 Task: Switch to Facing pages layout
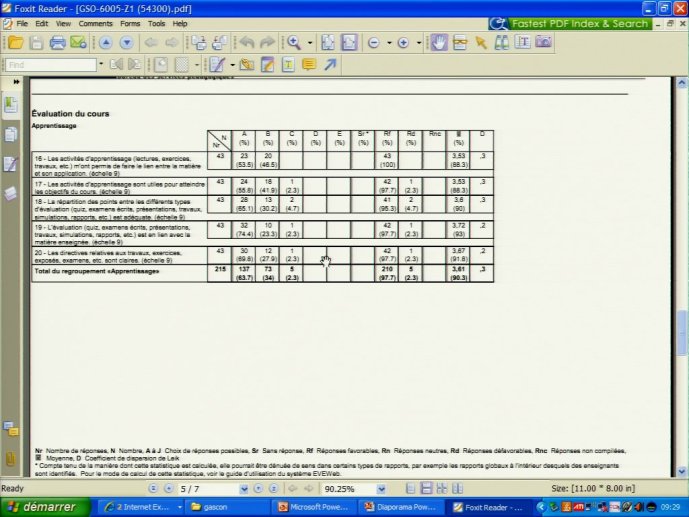(x=457, y=488)
